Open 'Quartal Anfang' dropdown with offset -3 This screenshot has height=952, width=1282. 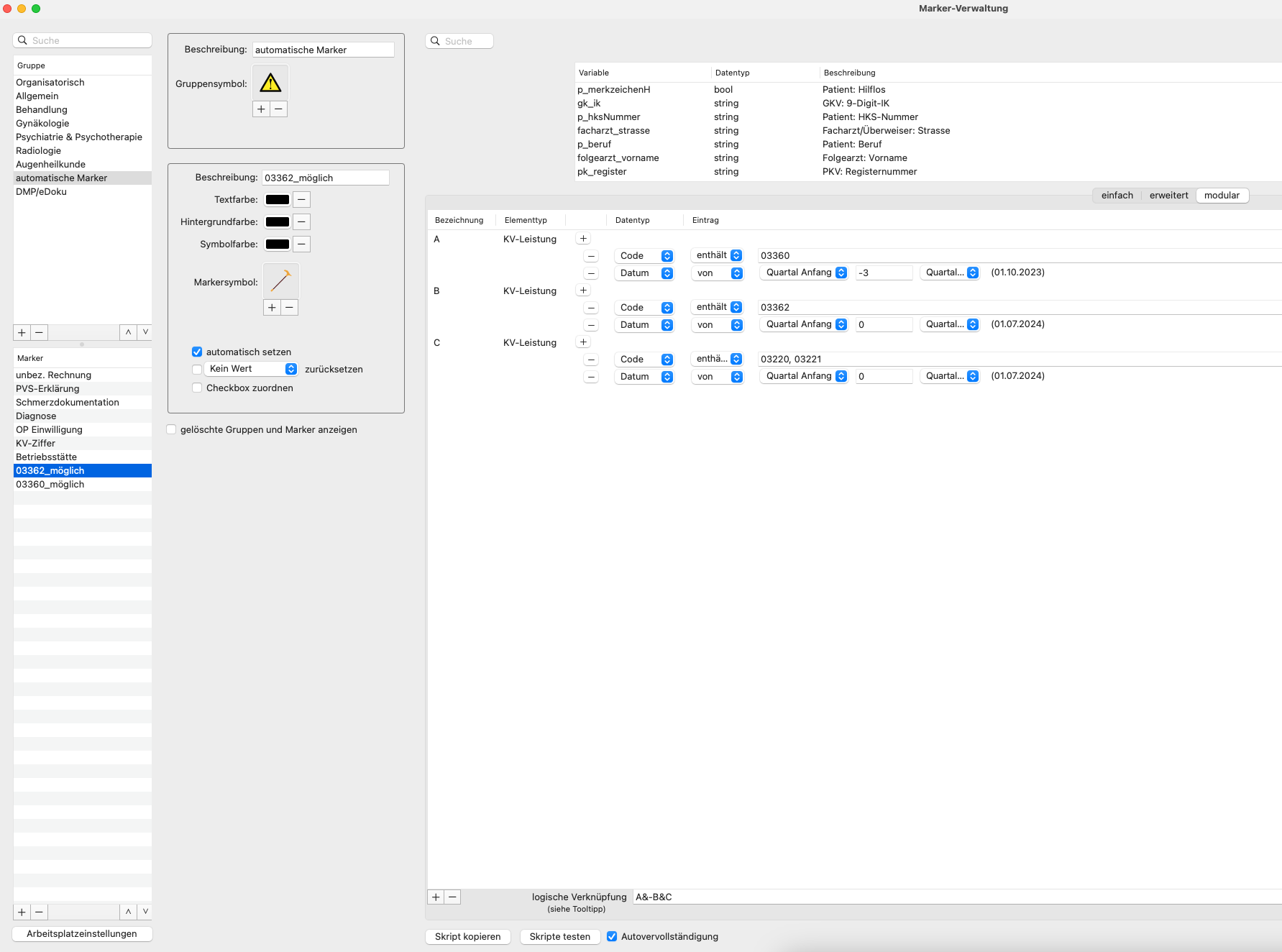(x=804, y=273)
